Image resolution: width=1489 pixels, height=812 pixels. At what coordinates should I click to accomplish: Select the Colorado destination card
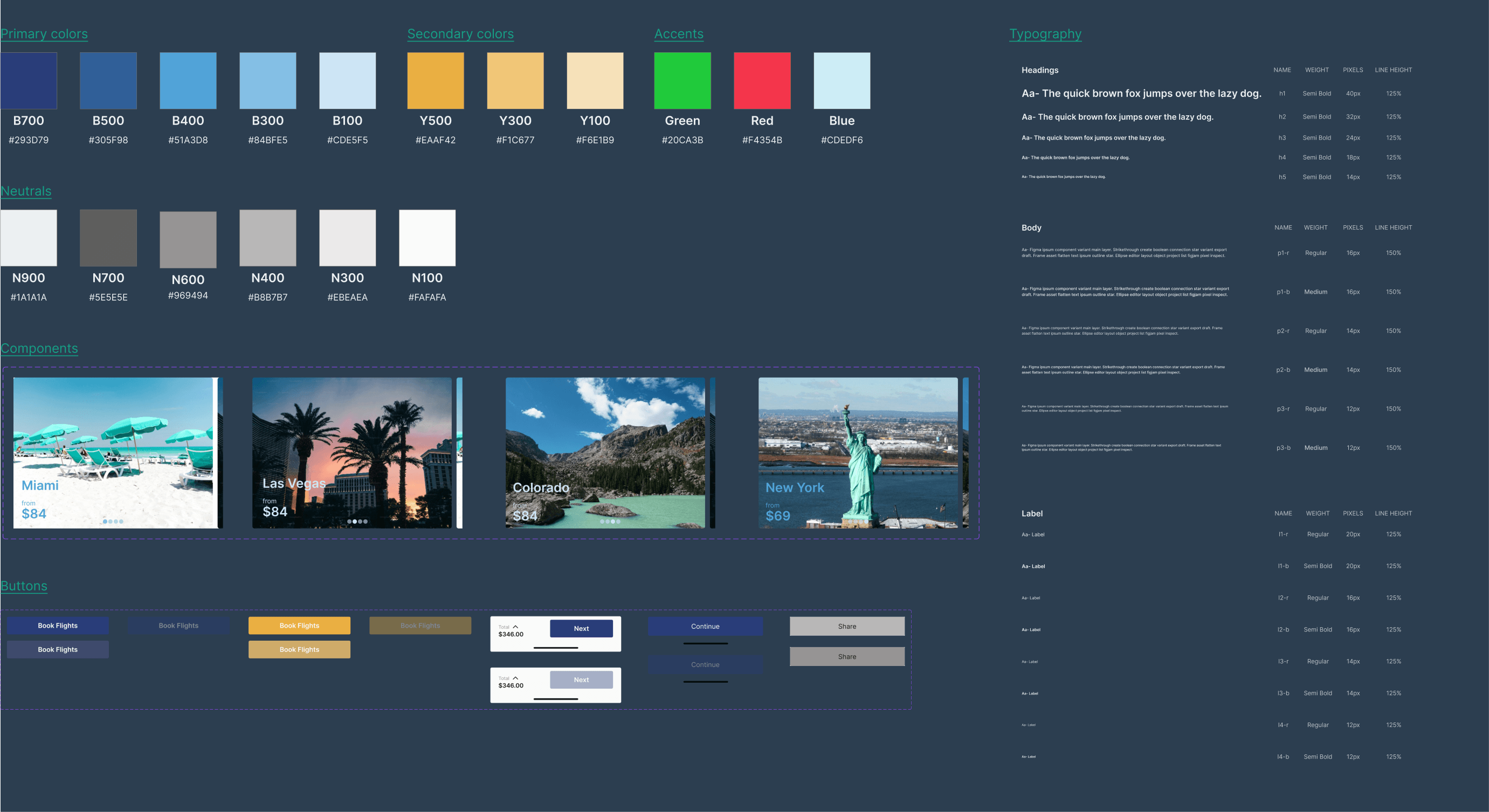coord(605,453)
